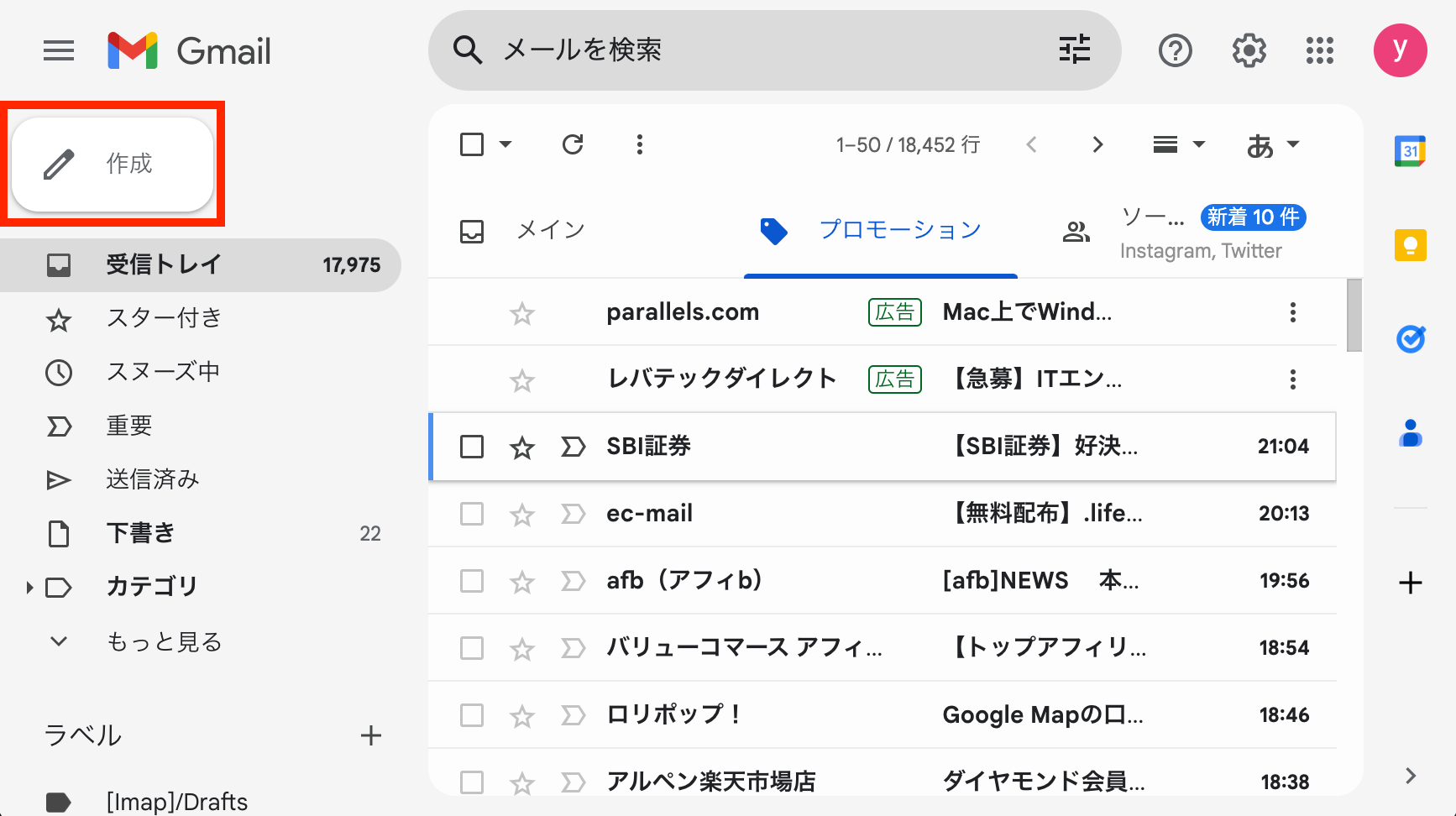This screenshot has height=816, width=1456.
Task: Open the parallels.com ad message
Action: pyautogui.click(x=882, y=312)
